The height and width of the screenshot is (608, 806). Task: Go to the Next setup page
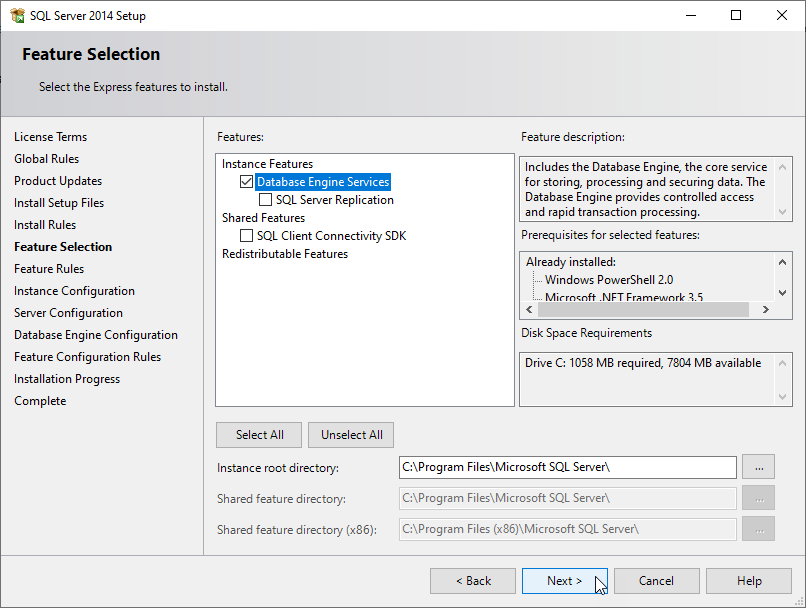click(564, 581)
